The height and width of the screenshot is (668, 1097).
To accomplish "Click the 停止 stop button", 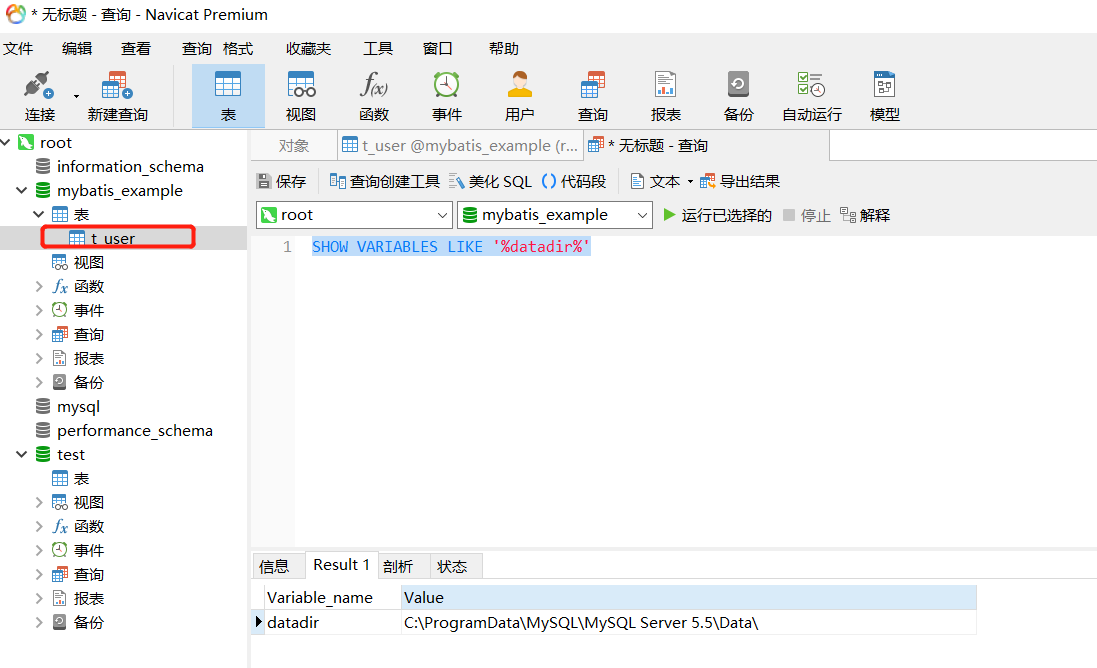I will pyautogui.click(x=807, y=215).
